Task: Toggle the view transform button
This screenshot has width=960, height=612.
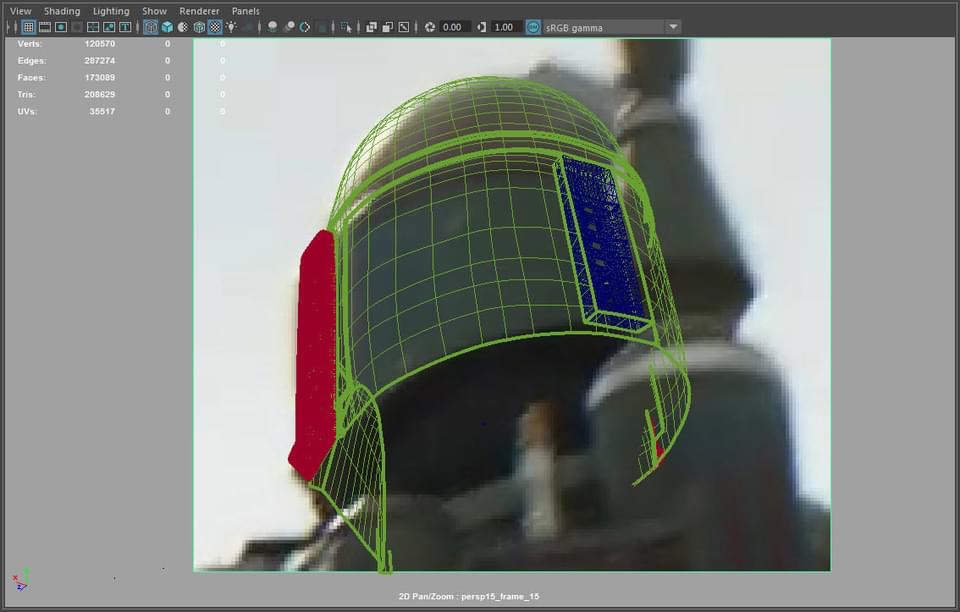Action: click(533, 27)
